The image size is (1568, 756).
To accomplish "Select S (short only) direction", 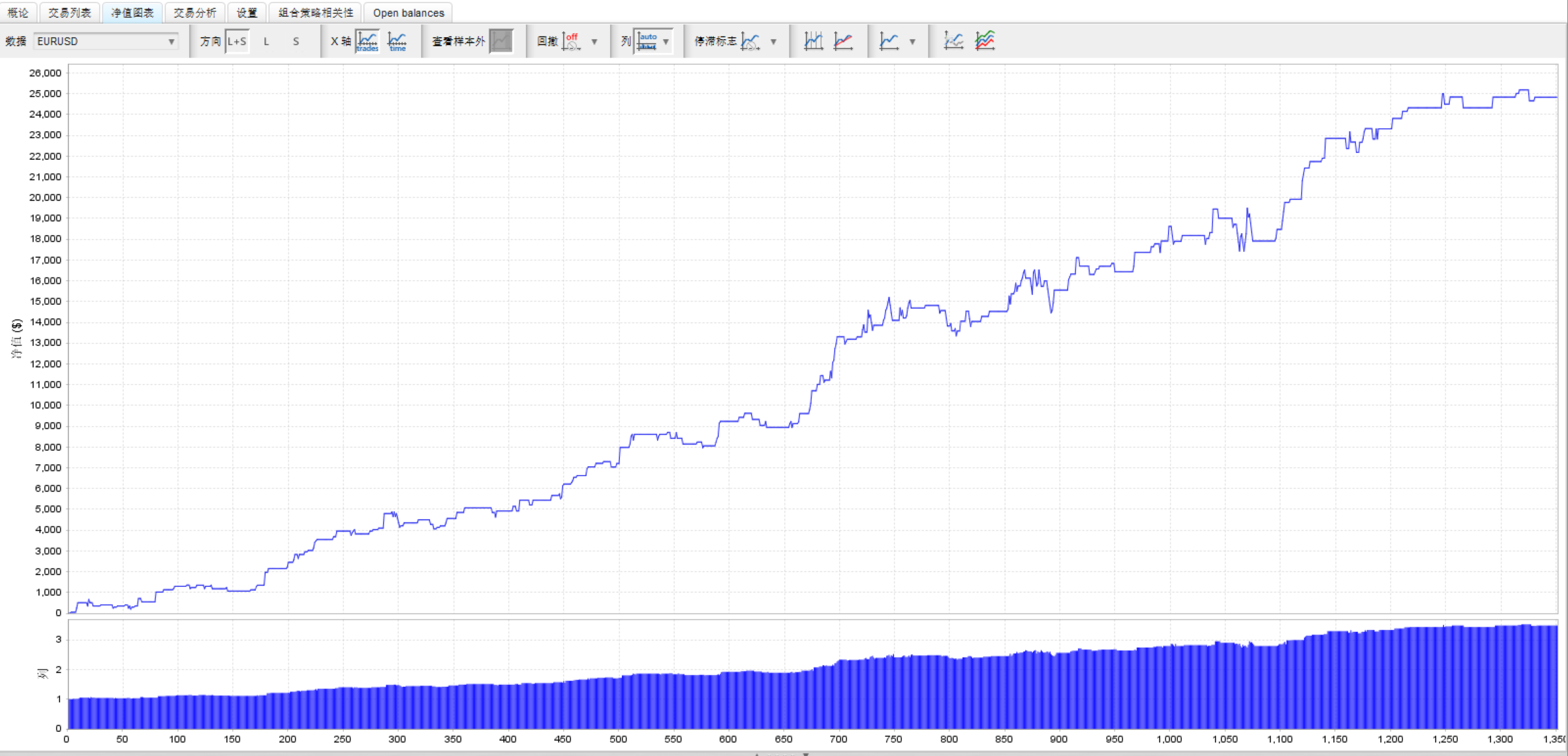I will [x=296, y=41].
